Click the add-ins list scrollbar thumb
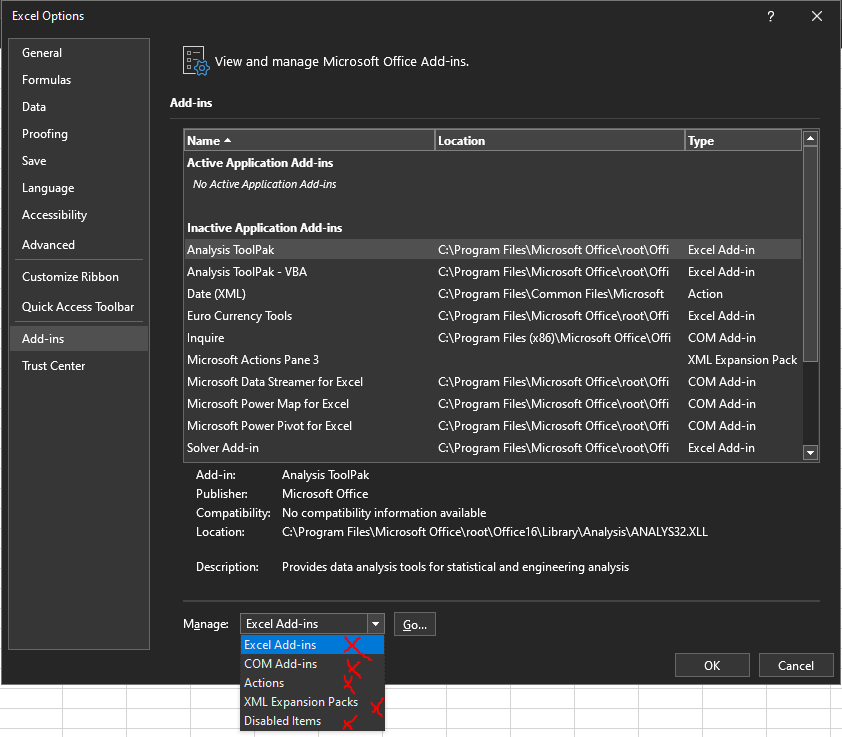This screenshot has width=842, height=737. tap(810, 254)
